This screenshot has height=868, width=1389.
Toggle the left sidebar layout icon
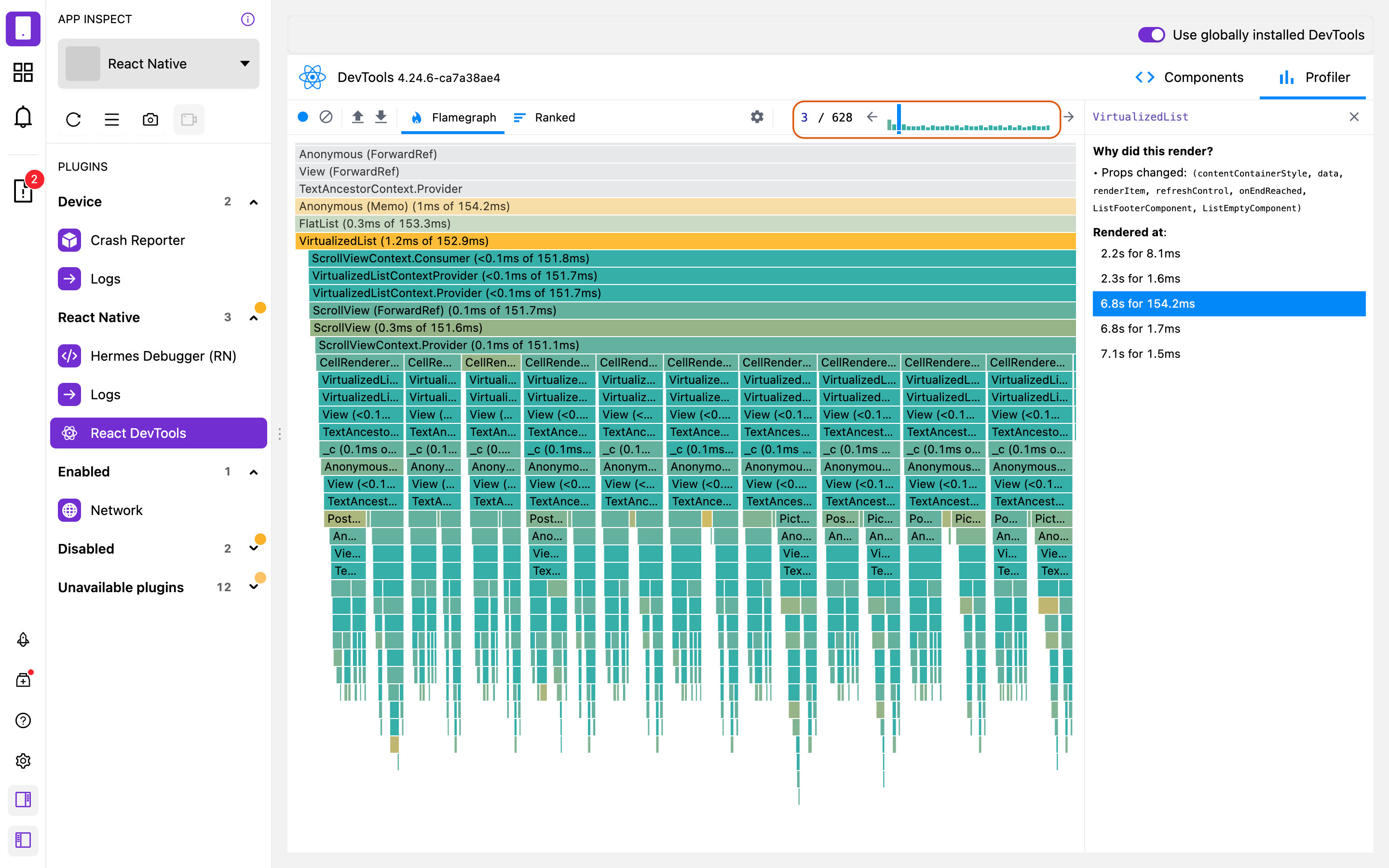[x=23, y=841]
